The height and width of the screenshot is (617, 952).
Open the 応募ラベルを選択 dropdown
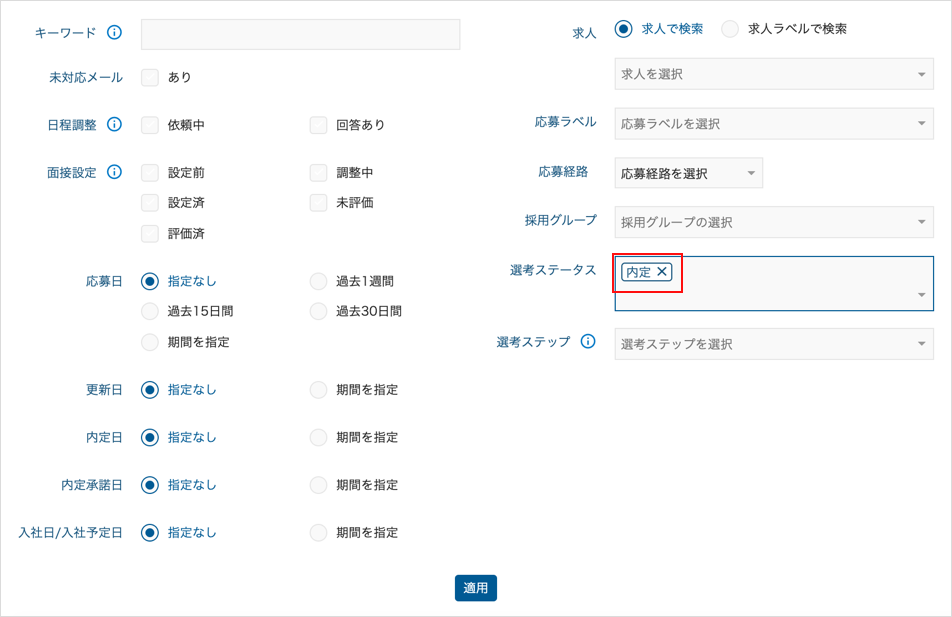tap(774, 124)
